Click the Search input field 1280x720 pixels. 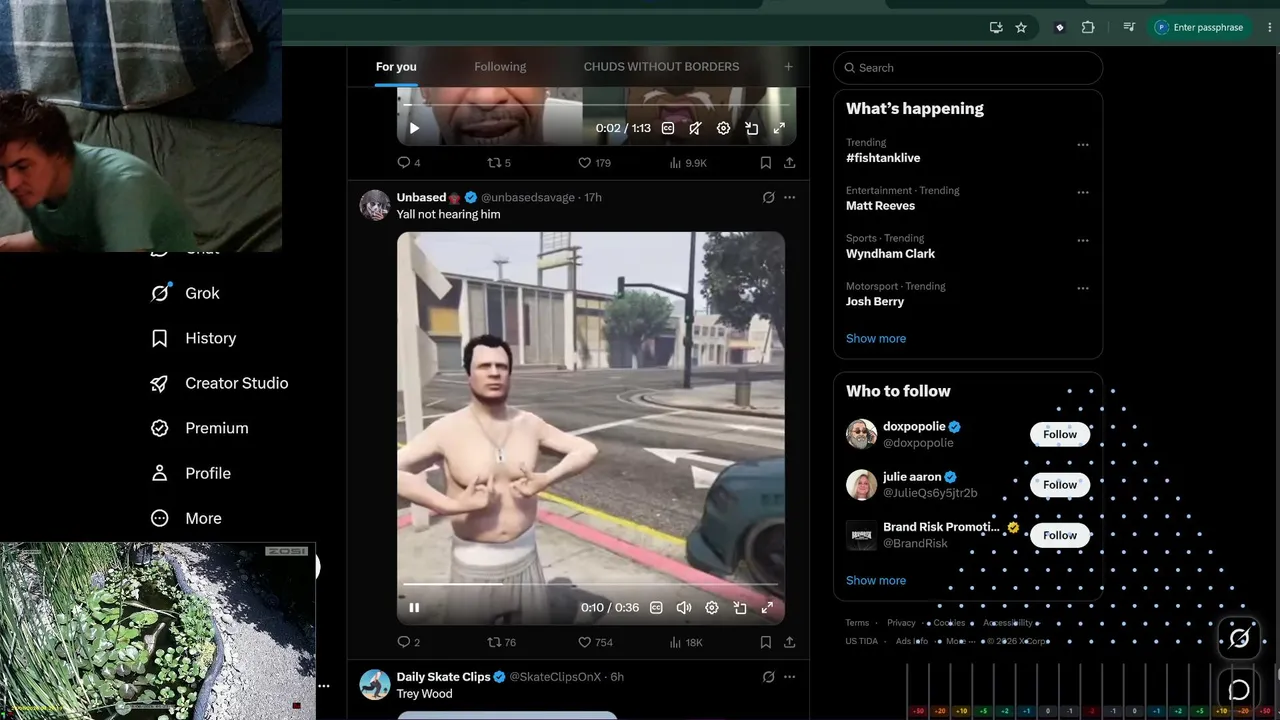968,68
